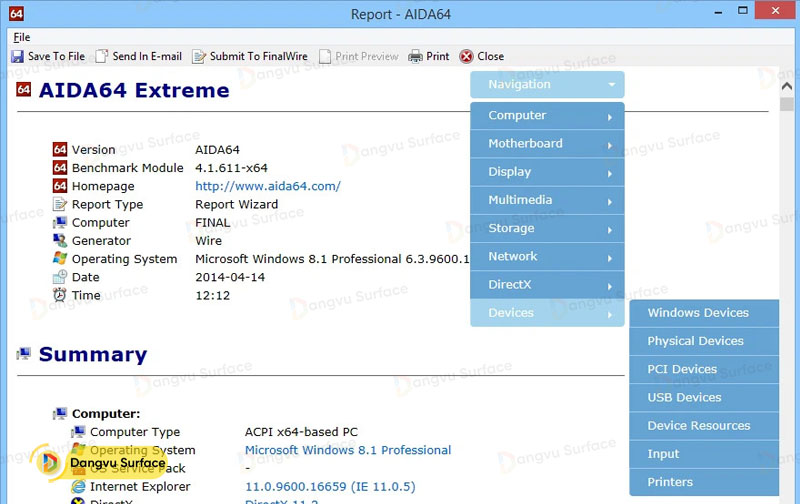Screen dimensions: 800x504
Task: Click the AIDA64 logo in title bar
Action: tap(16, 13)
